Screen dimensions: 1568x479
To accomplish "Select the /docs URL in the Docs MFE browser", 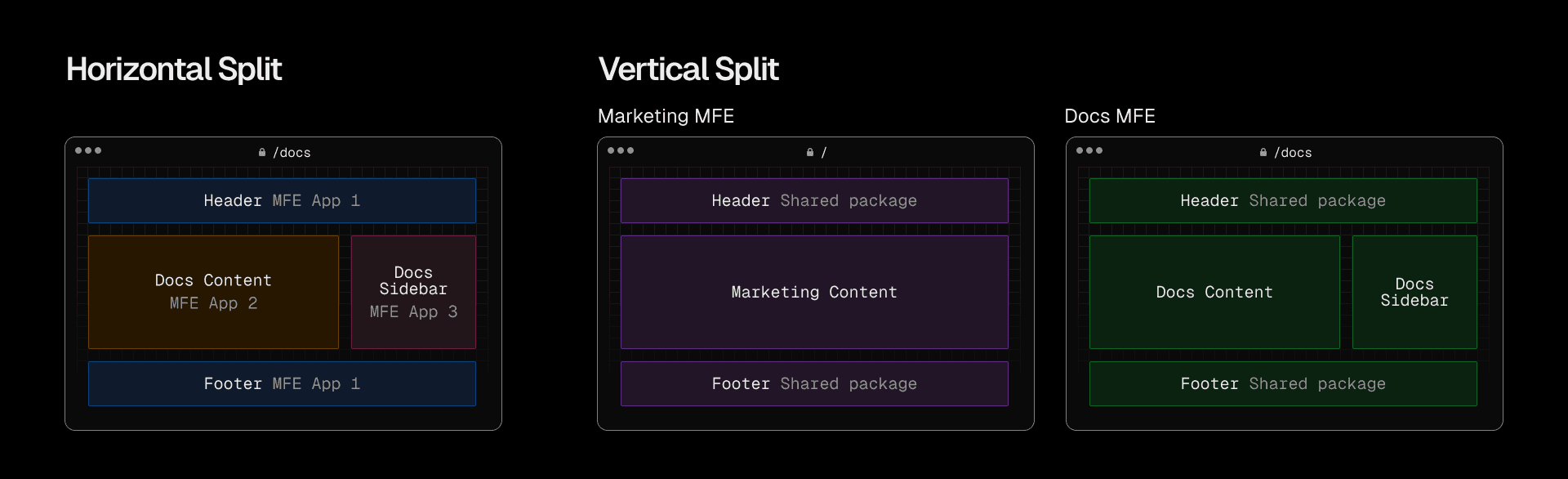I will pyautogui.click(x=1293, y=153).
